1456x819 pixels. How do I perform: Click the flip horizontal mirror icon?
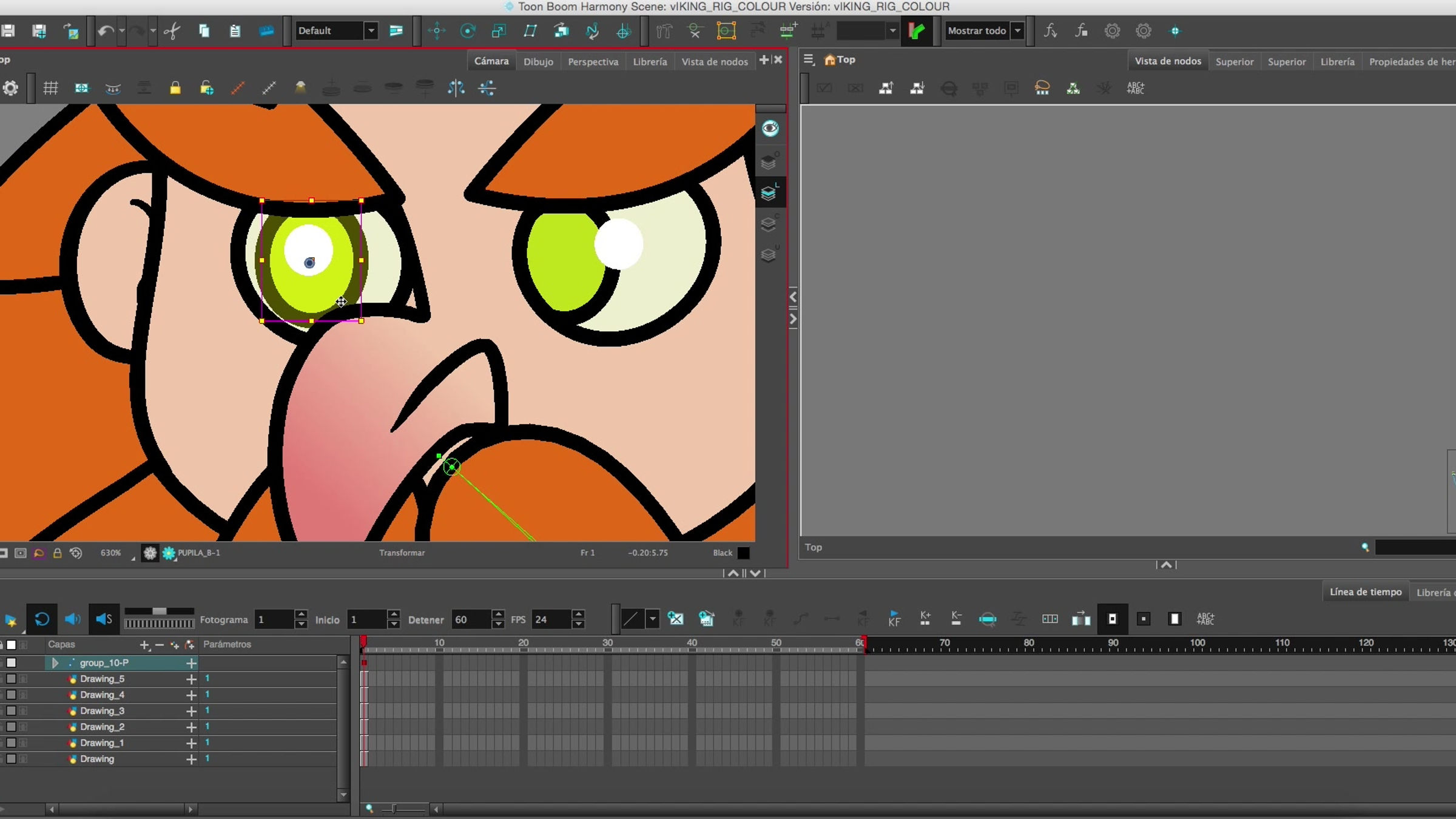pos(456,89)
